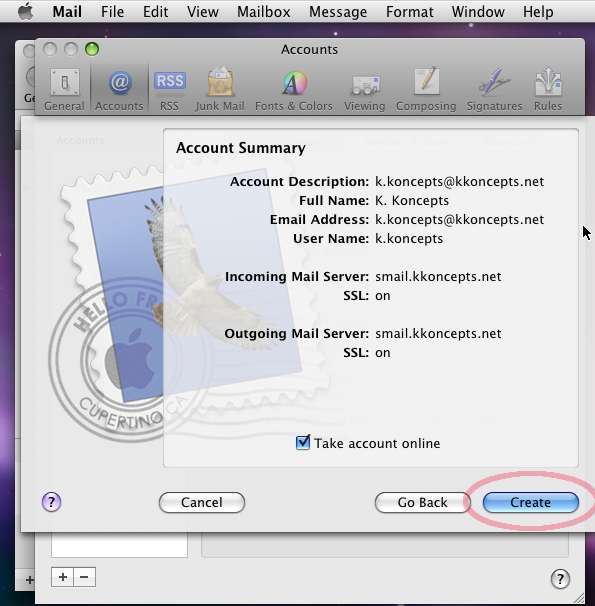
Task: Click the Go Back button
Action: point(422,502)
